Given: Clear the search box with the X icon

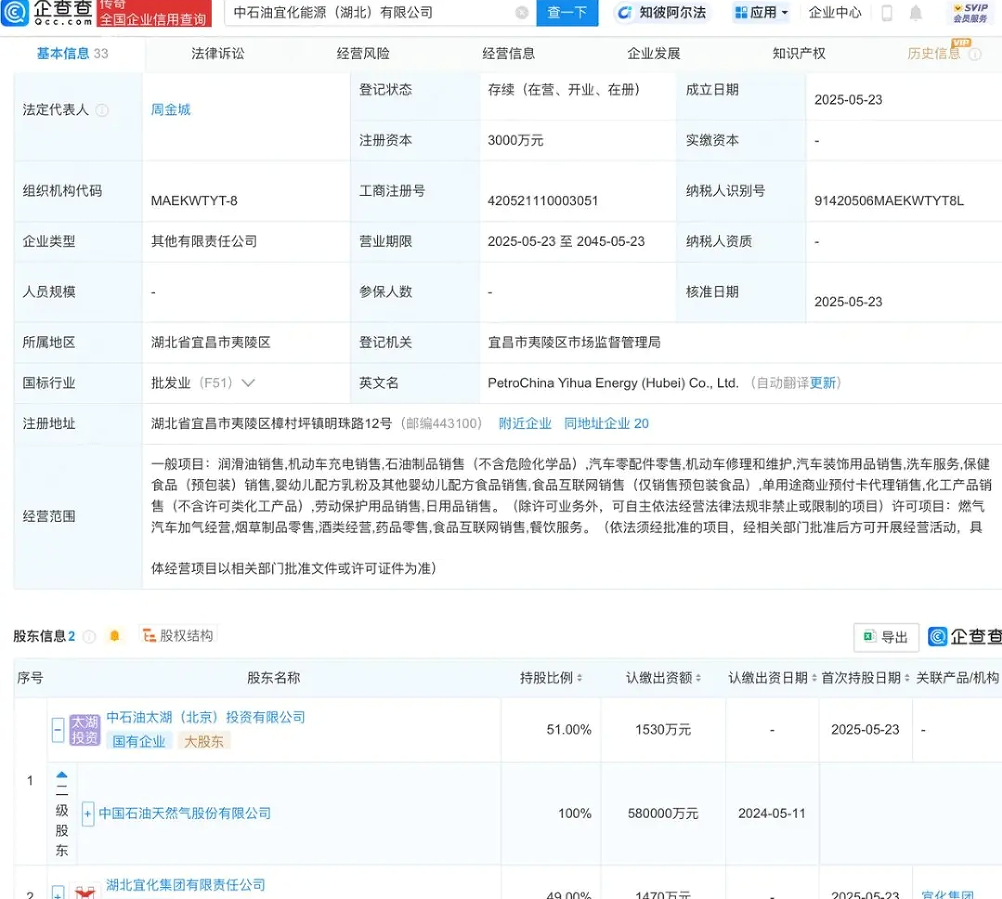Looking at the screenshot, I should [521, 13].
